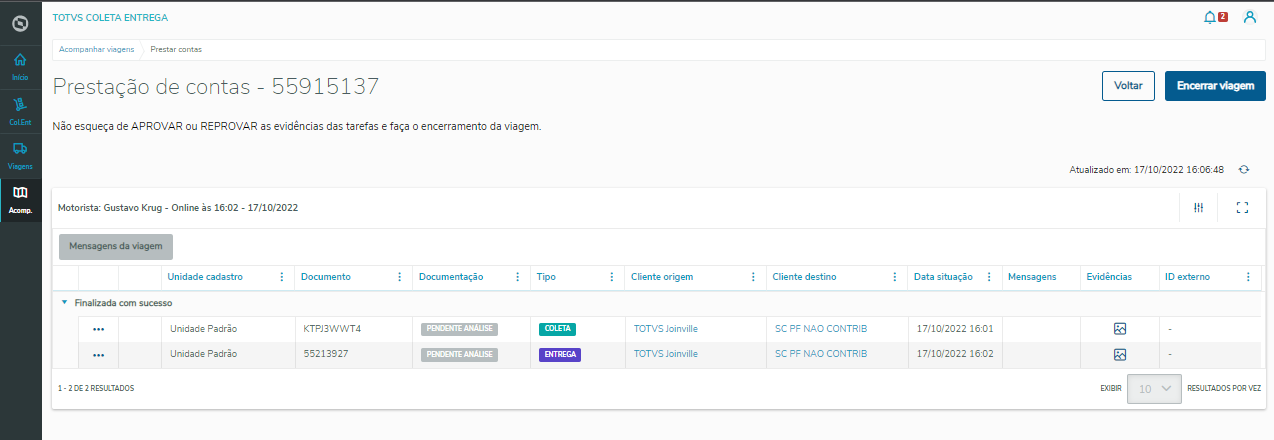Click the Cliente origem column header text
The height and width of the screenshot is (440, 1274).
tap(662, 277)
